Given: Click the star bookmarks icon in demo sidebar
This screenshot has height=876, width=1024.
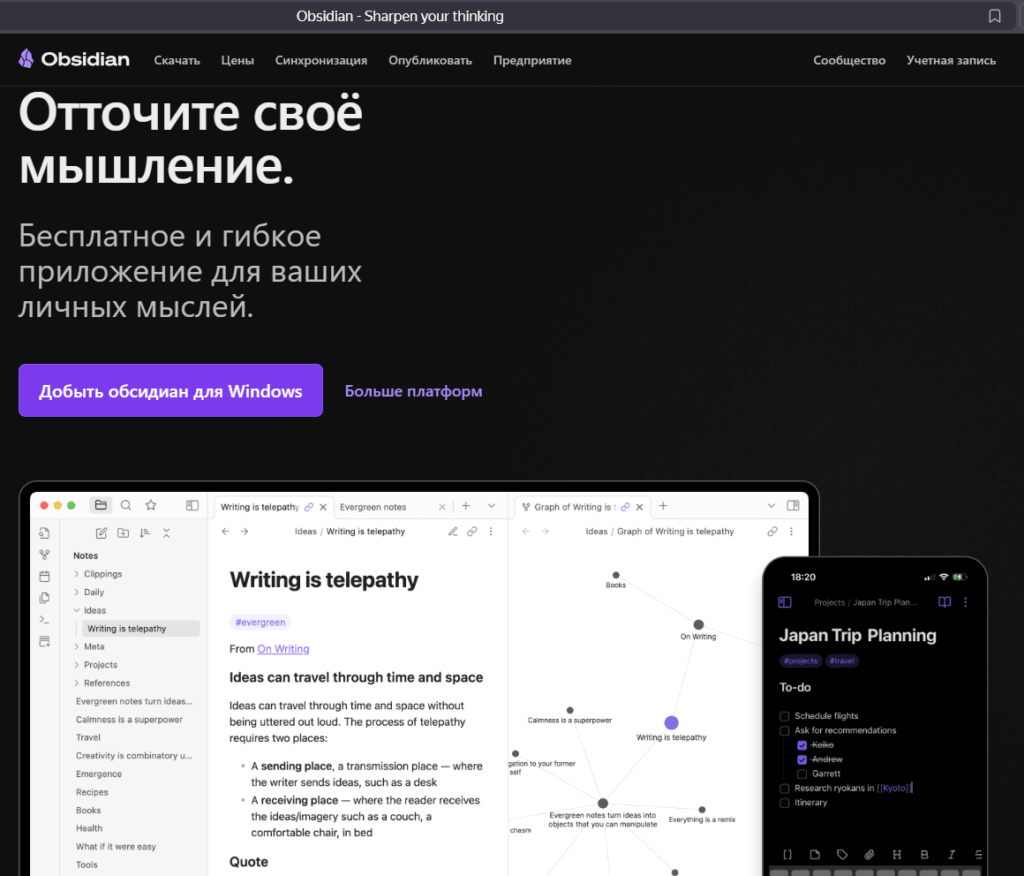Looking at the screenshot, I should coord(151,505).
